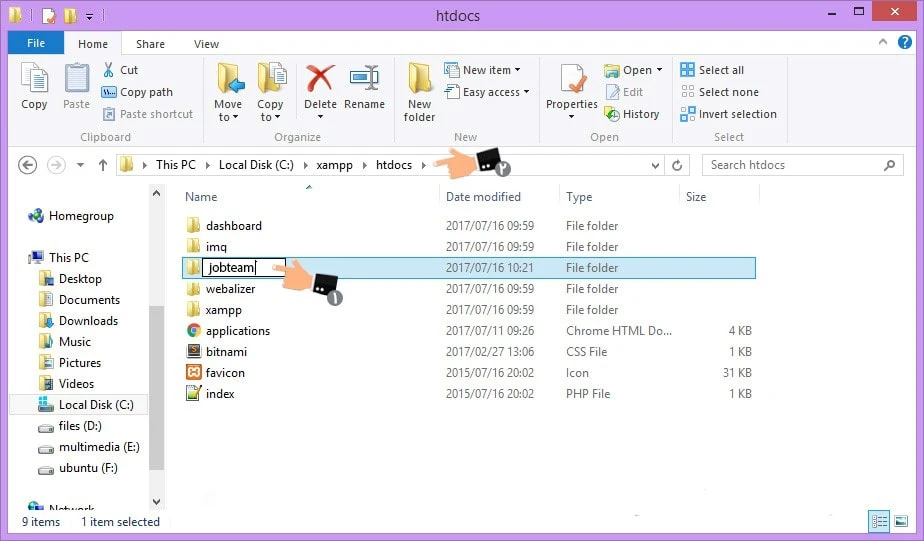The width and height of the screenshot is (924, 541).
Task: Refresh the htdocs folder view
Action: click(x=678, y=165)
